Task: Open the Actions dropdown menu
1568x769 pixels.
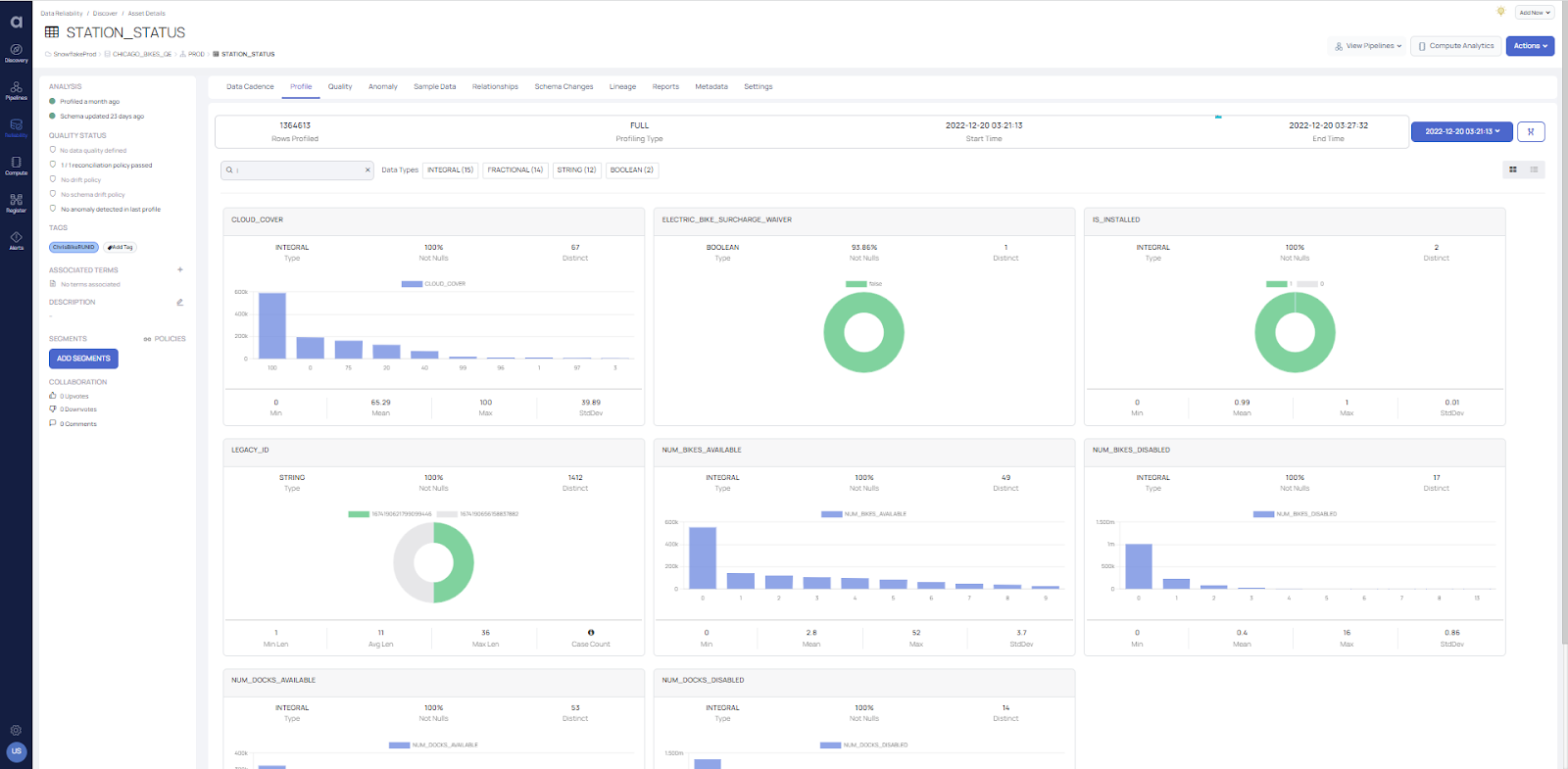Action: [1530, 46]
